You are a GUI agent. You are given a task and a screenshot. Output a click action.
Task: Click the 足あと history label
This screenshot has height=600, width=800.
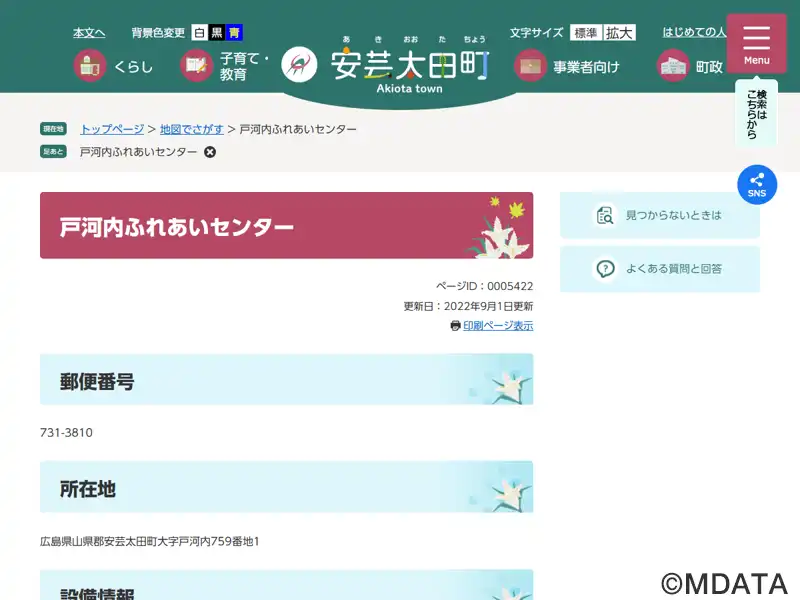coord(53,152)
